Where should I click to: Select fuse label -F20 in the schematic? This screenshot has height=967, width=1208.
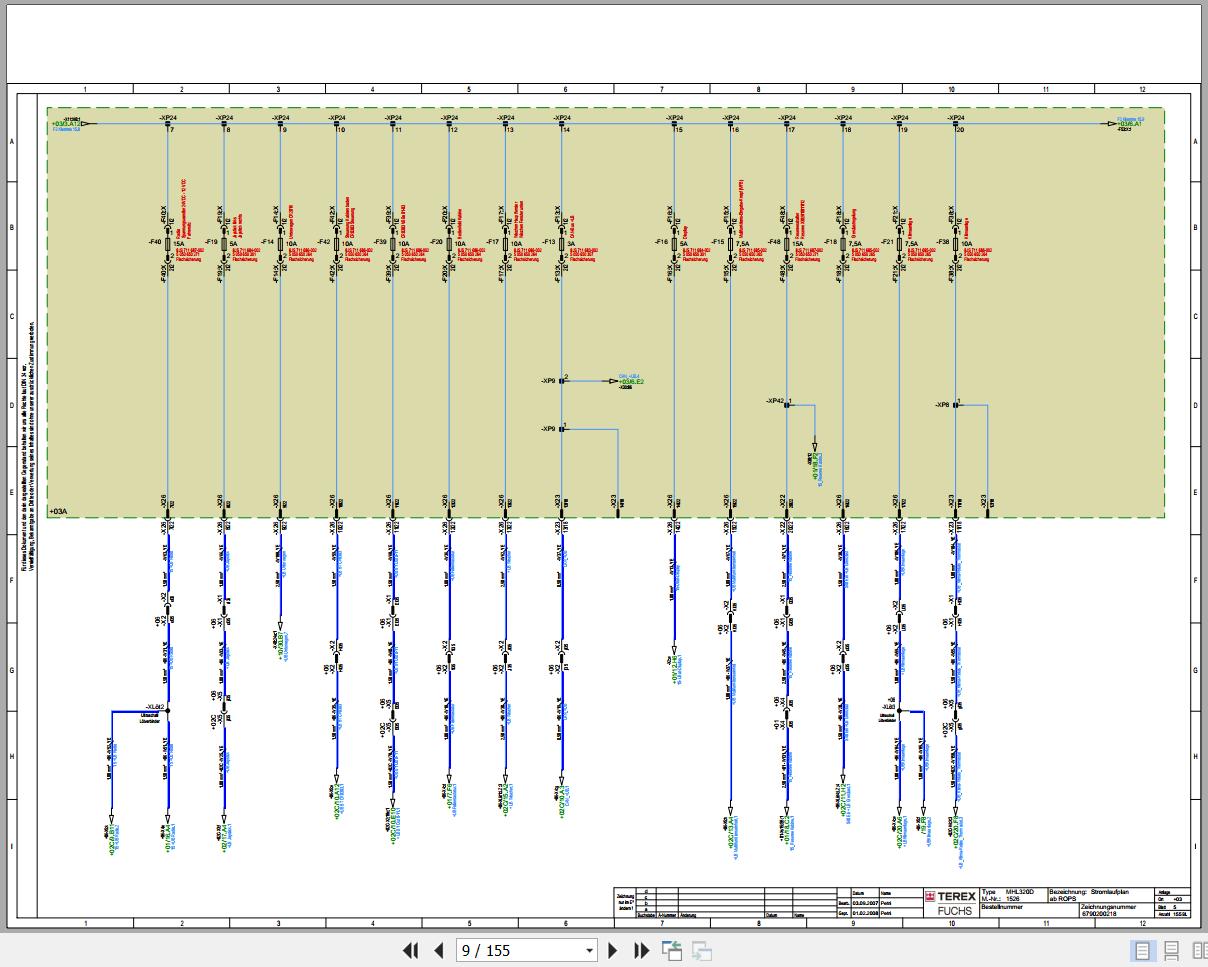(436, 242)
